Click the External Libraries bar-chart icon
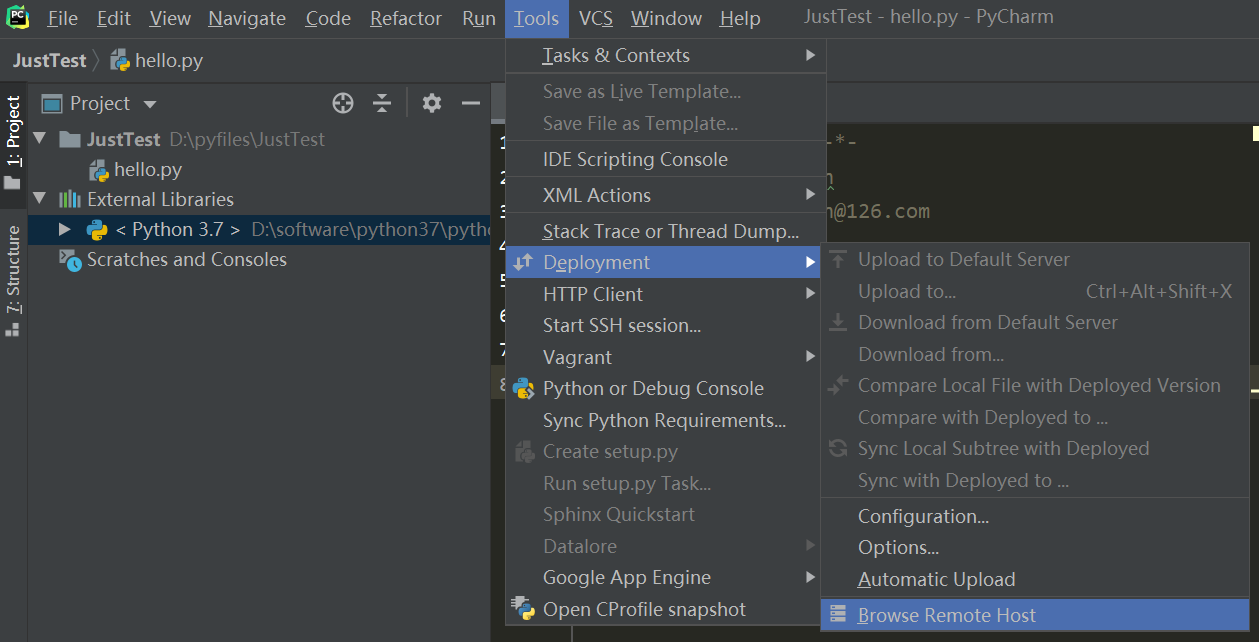 coord(70,199)
